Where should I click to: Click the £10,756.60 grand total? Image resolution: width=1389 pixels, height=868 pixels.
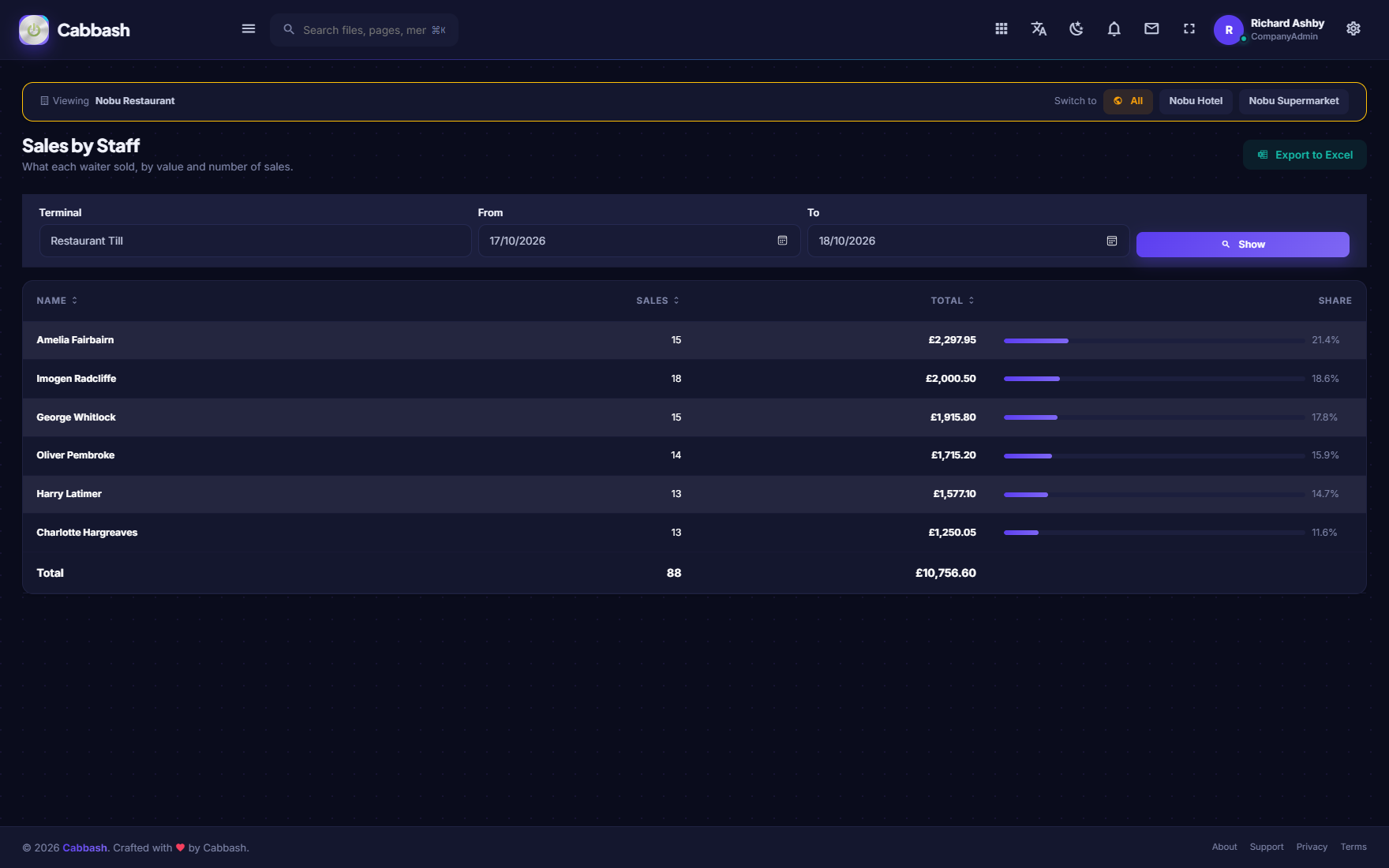(x=945, y=573)
